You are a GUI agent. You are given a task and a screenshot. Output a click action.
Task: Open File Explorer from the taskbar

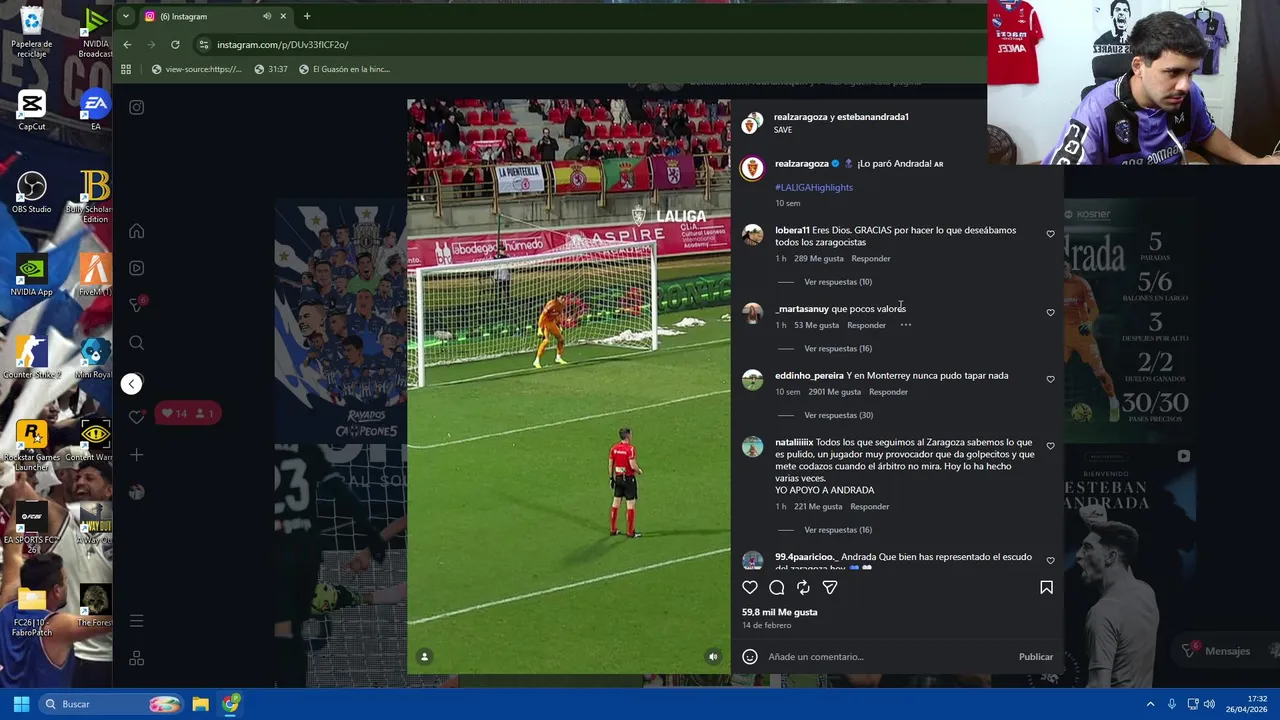(x=200, y=704)
